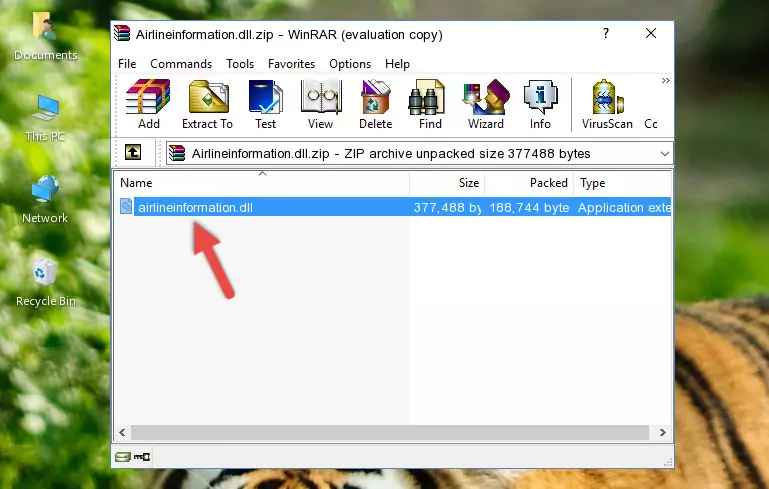Select the This PC desktop icon
769x489 pixels.
pyautogui.click(x=45, y=118)
